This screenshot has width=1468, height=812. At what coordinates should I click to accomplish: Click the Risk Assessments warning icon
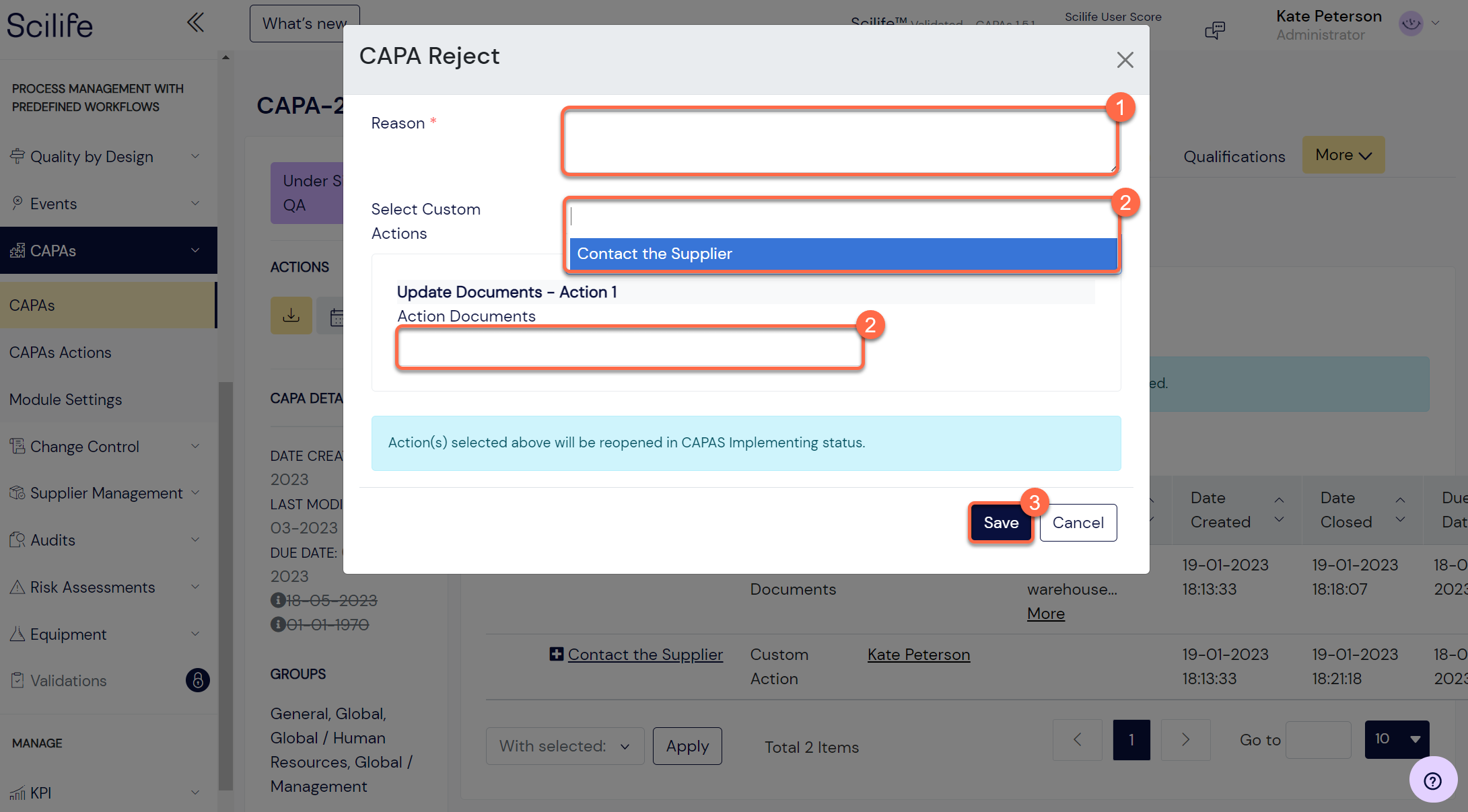coord(15,587)
